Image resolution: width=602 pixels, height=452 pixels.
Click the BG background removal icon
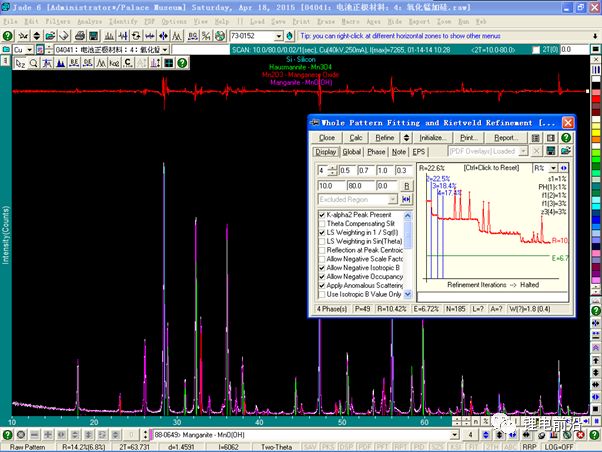(193, 36)
